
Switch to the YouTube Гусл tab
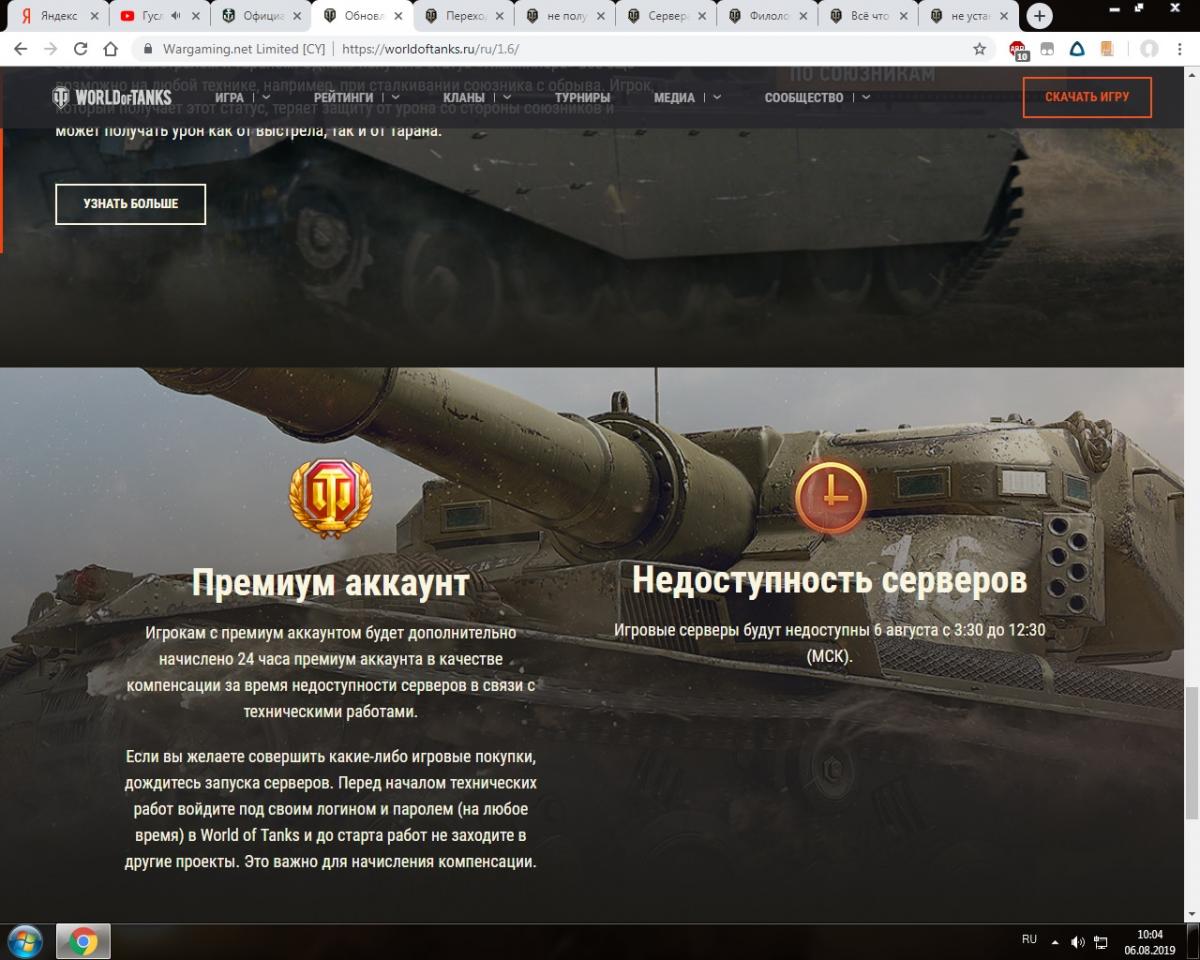pos(160,16)
